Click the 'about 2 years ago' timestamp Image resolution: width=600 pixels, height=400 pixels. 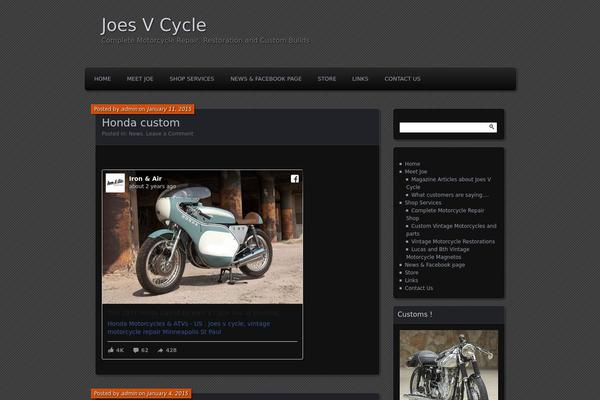point(152,186)
